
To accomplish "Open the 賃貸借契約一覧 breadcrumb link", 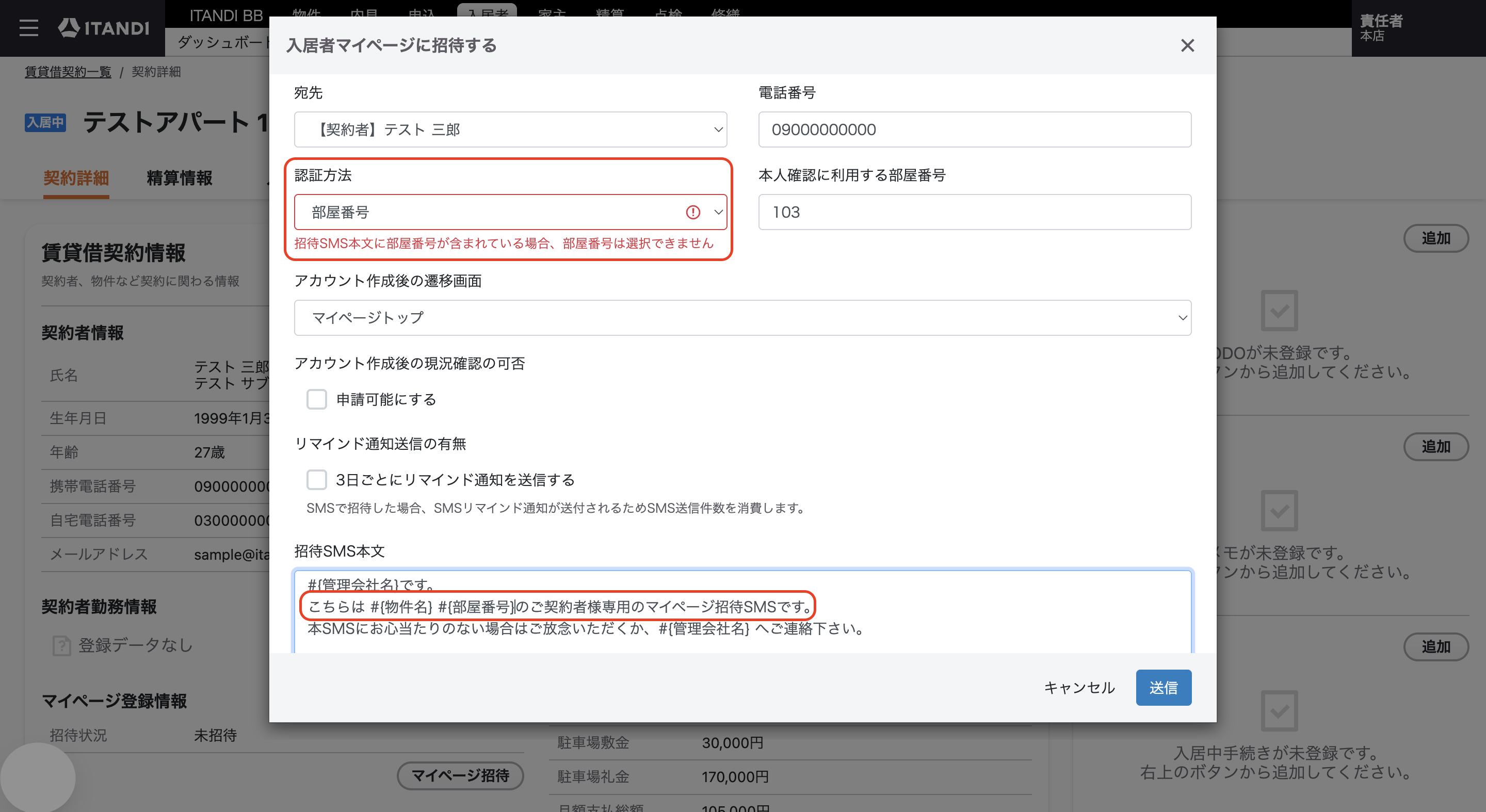I will pos(68,72).
